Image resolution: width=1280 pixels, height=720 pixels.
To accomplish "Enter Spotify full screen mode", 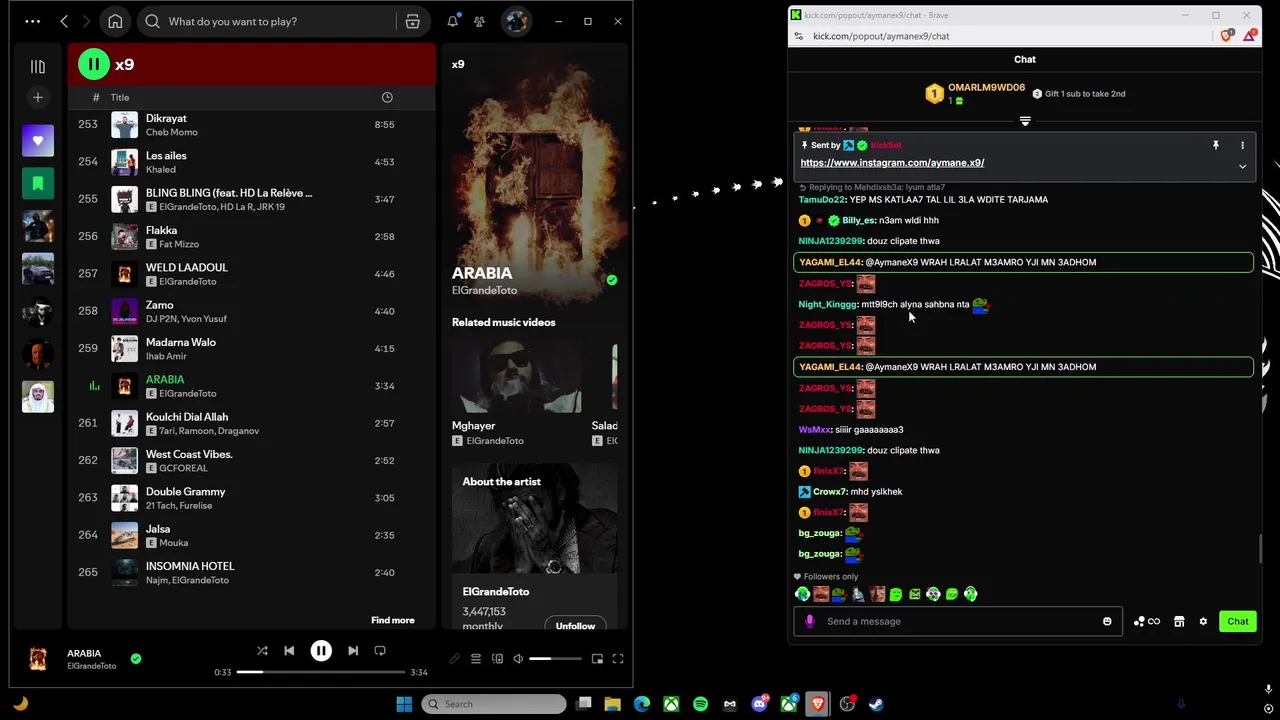I will [x=618, y=658].
